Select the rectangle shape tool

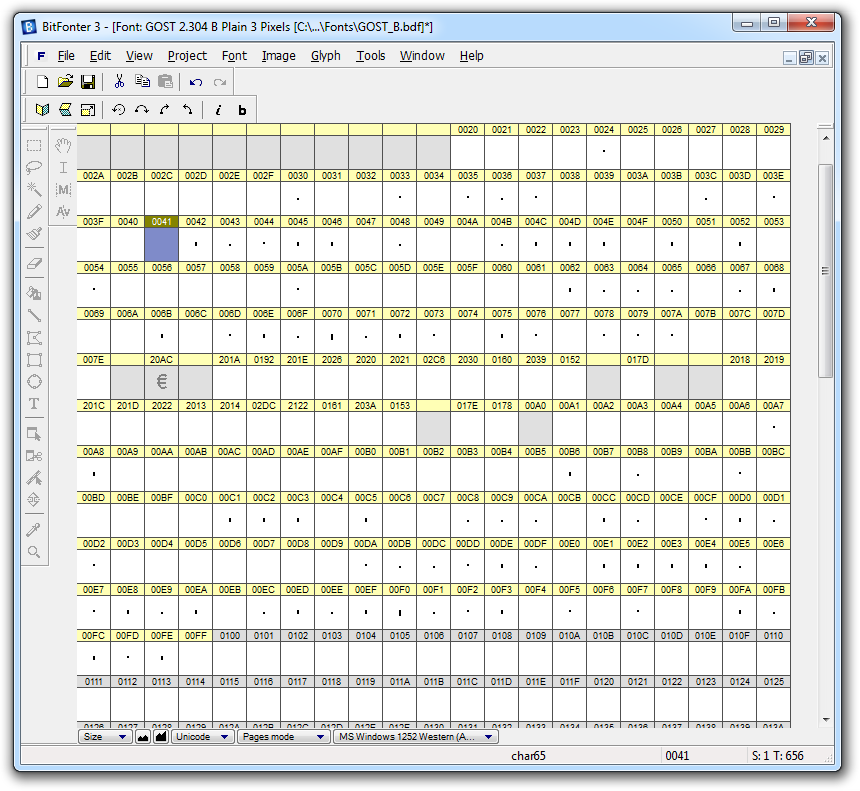click(x=34, y=360)
